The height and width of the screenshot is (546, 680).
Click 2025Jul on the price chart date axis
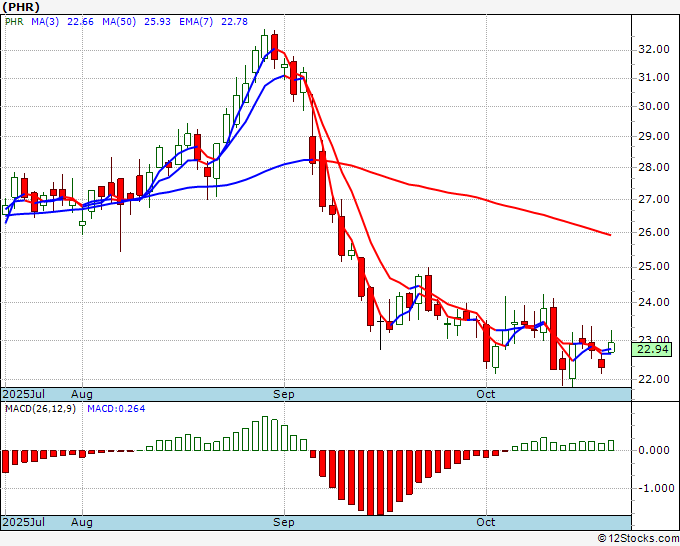click(24, 394)
